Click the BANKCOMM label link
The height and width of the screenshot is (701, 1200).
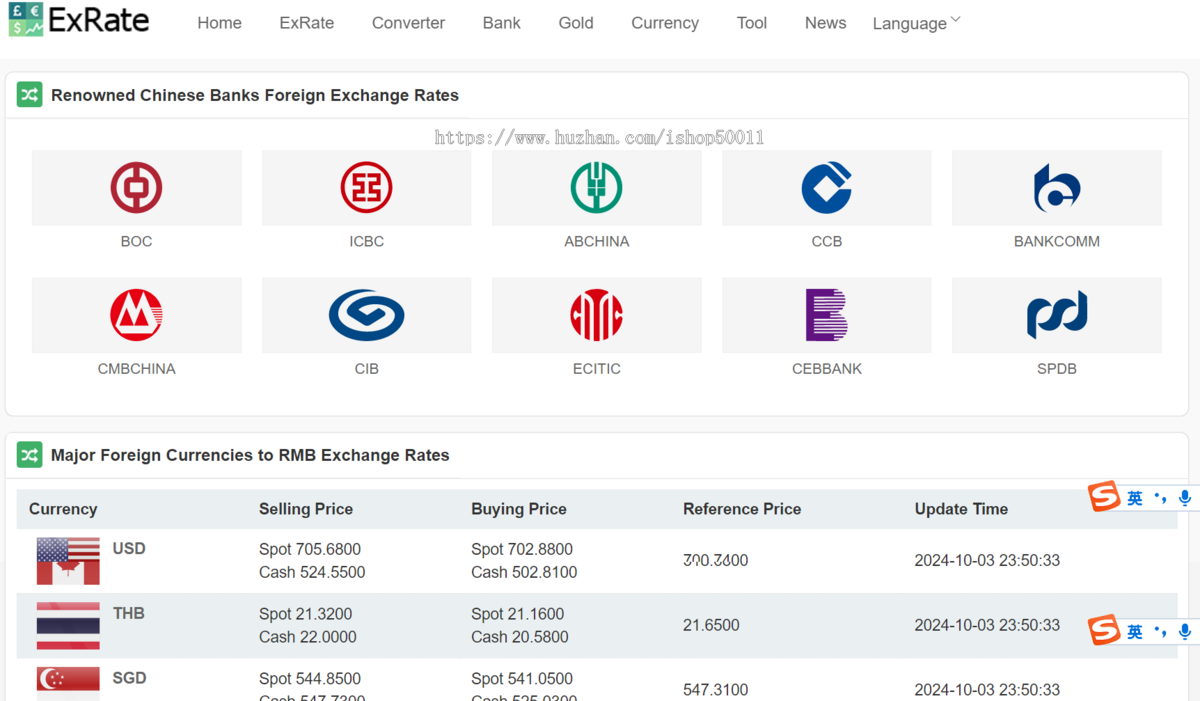click(x=1057, y=241)
